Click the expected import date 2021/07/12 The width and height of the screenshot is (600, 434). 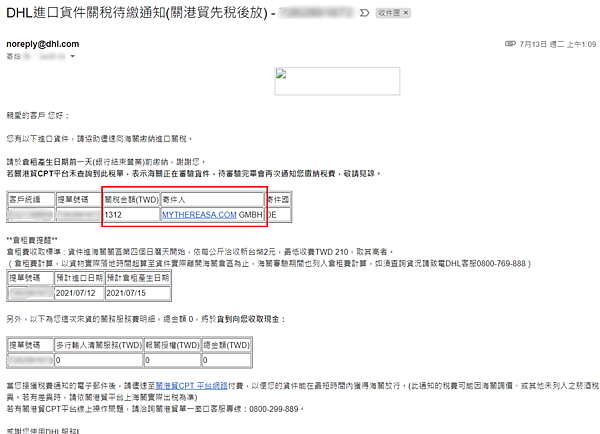pos(75,293)
